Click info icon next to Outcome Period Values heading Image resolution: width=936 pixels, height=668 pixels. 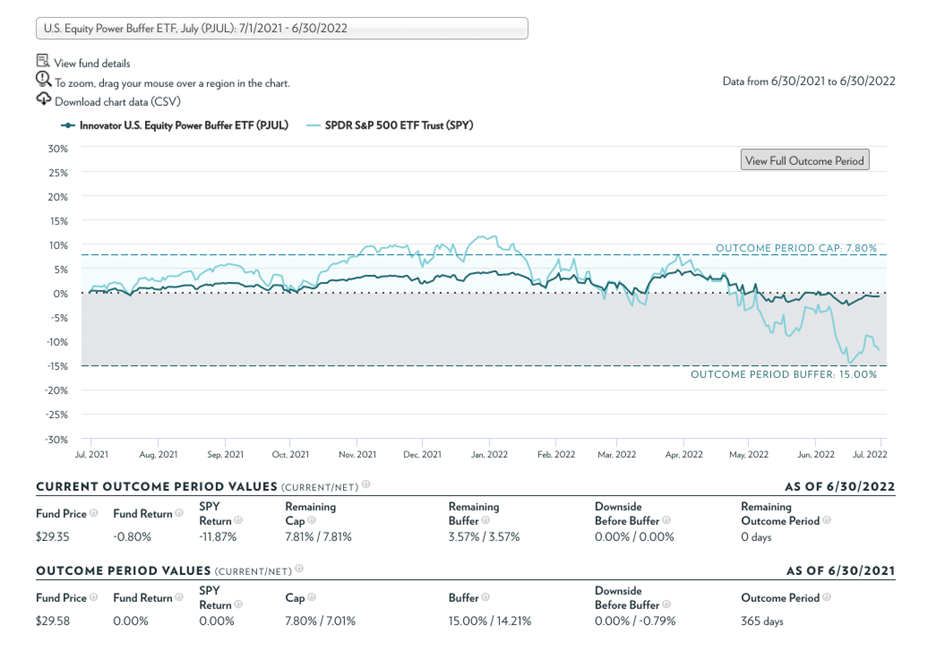[x=299, y=569]
